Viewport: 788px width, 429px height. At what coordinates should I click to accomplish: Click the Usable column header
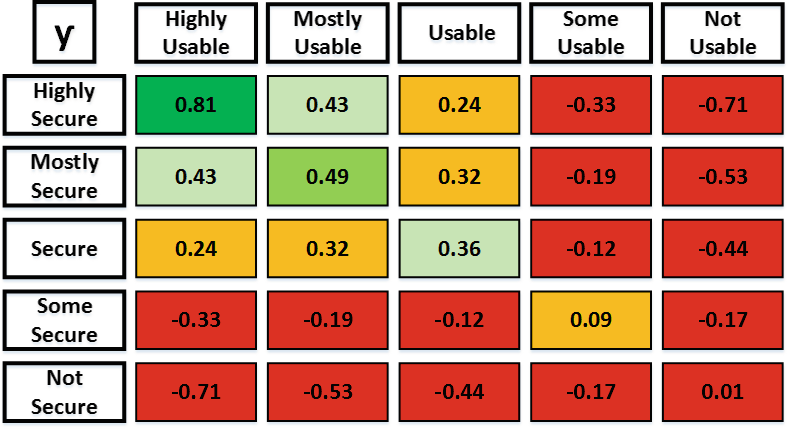[462, 33]
